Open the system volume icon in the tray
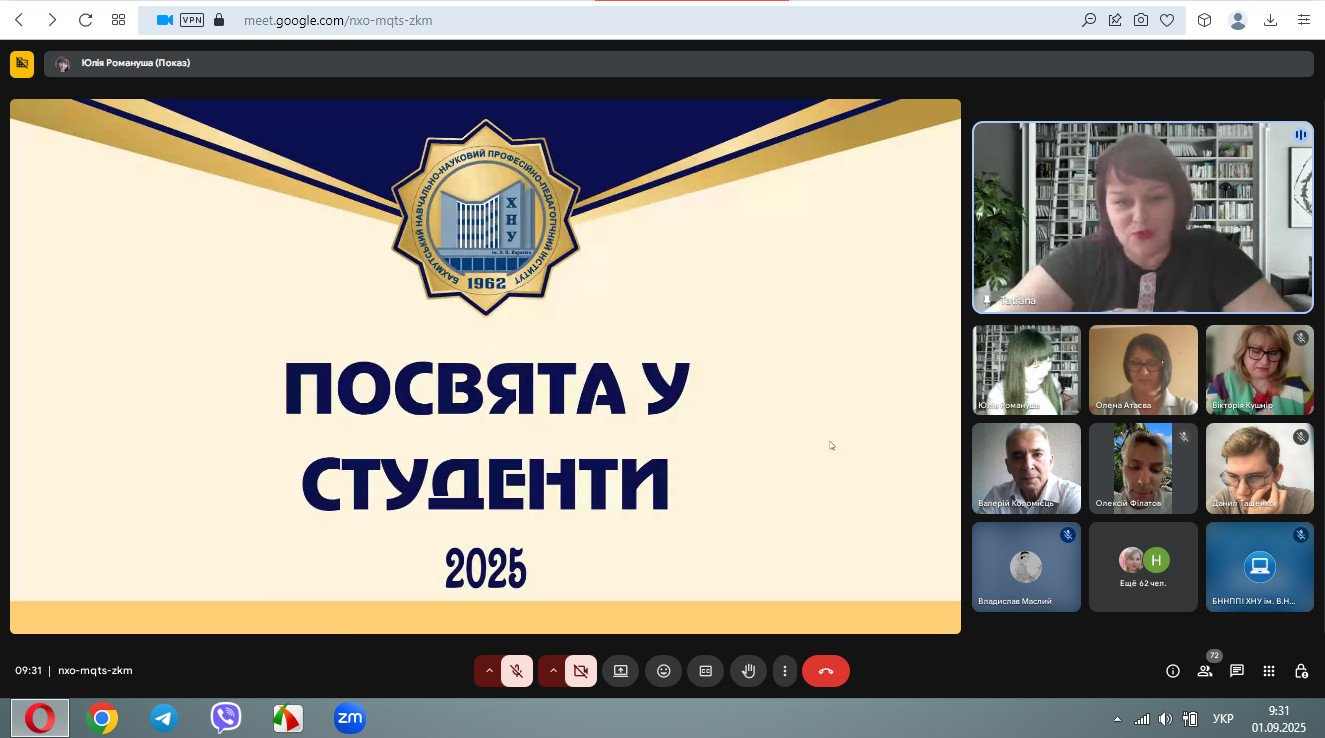Viewport: 1325px width, 738px height. coord(1165,719)
